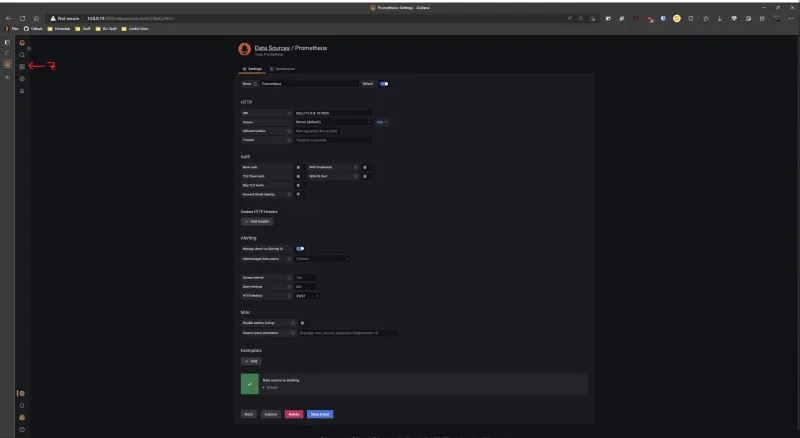Open the Grafana home logo in sidebar

tap(22, 42)
